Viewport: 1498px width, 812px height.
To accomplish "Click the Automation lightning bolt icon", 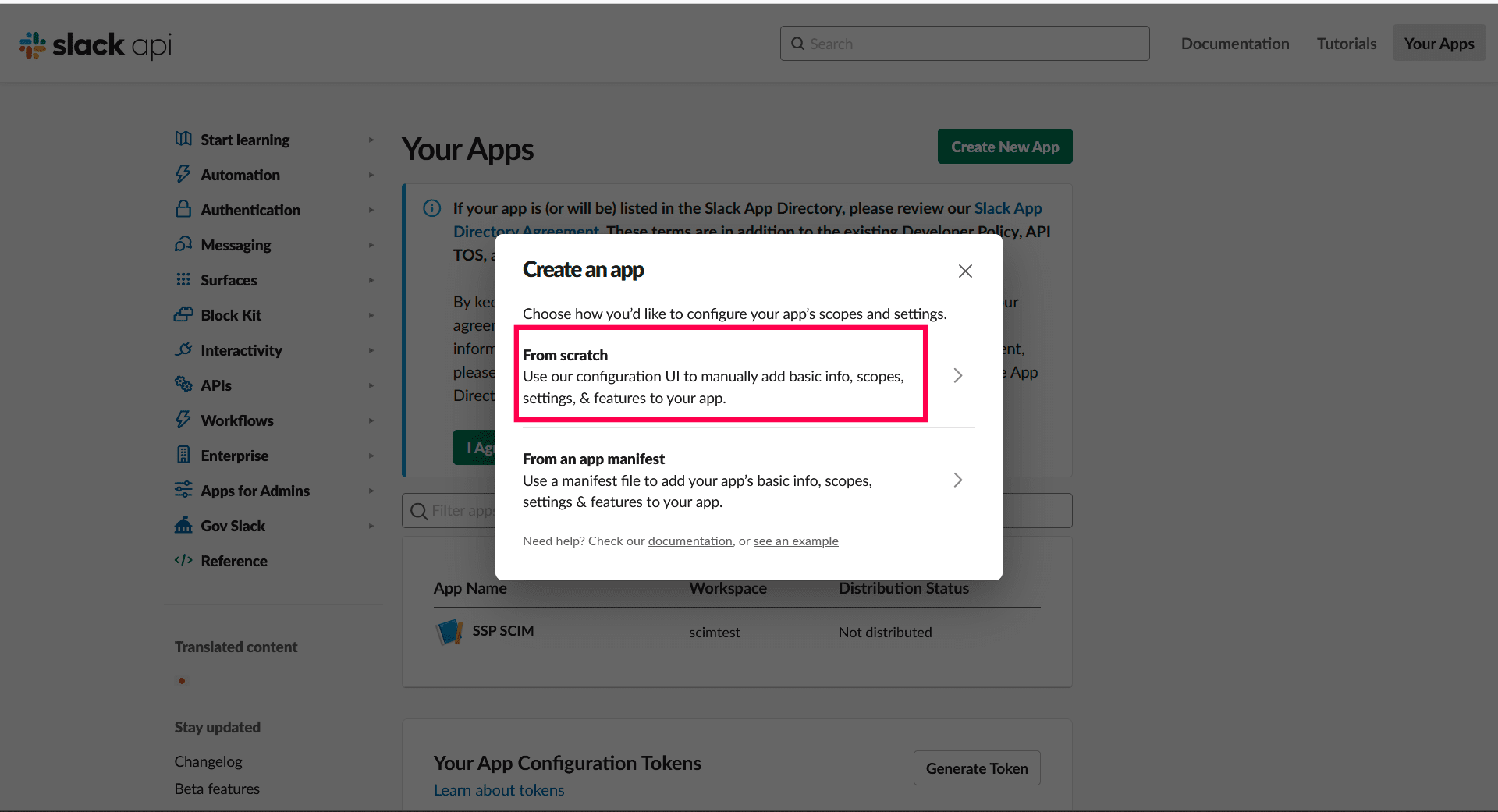I will (x=183, y=174).
